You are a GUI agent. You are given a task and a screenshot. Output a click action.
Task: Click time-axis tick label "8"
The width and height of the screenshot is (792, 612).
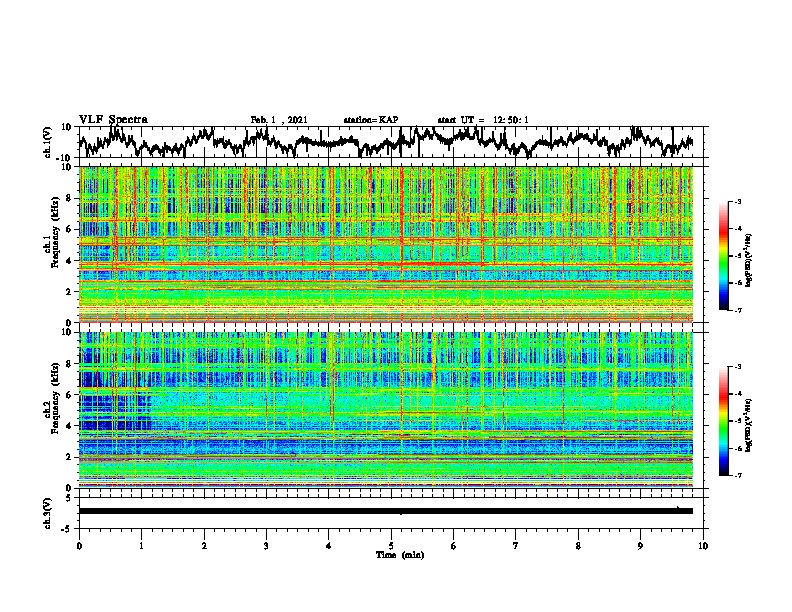578,546
